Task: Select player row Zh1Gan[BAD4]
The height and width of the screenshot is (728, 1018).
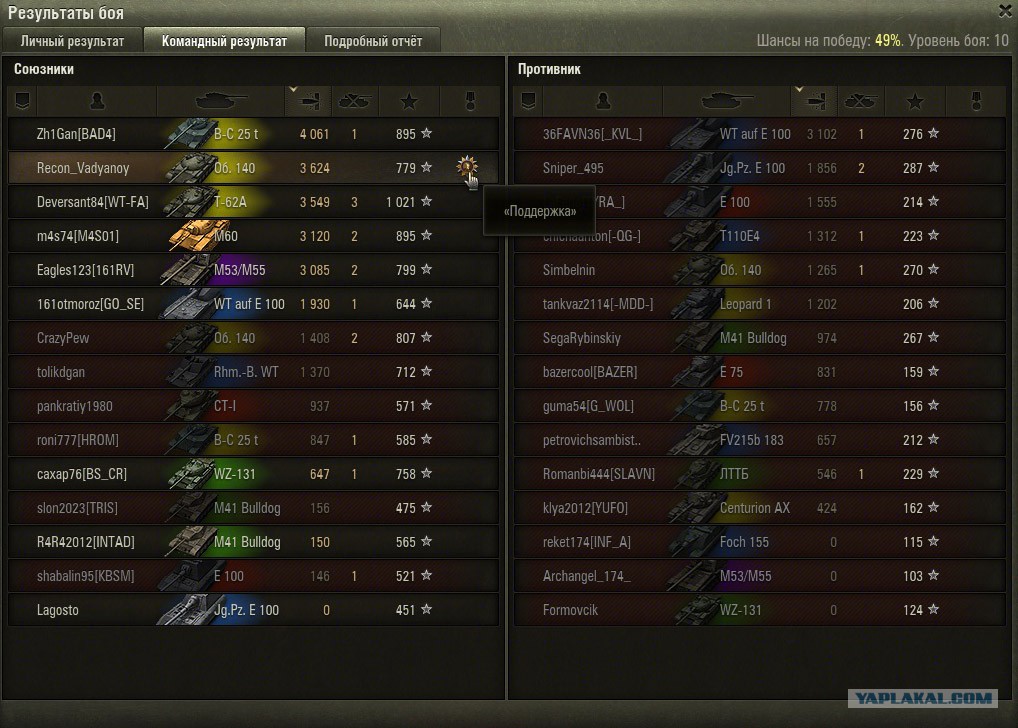Action: [x=253, y=134]
